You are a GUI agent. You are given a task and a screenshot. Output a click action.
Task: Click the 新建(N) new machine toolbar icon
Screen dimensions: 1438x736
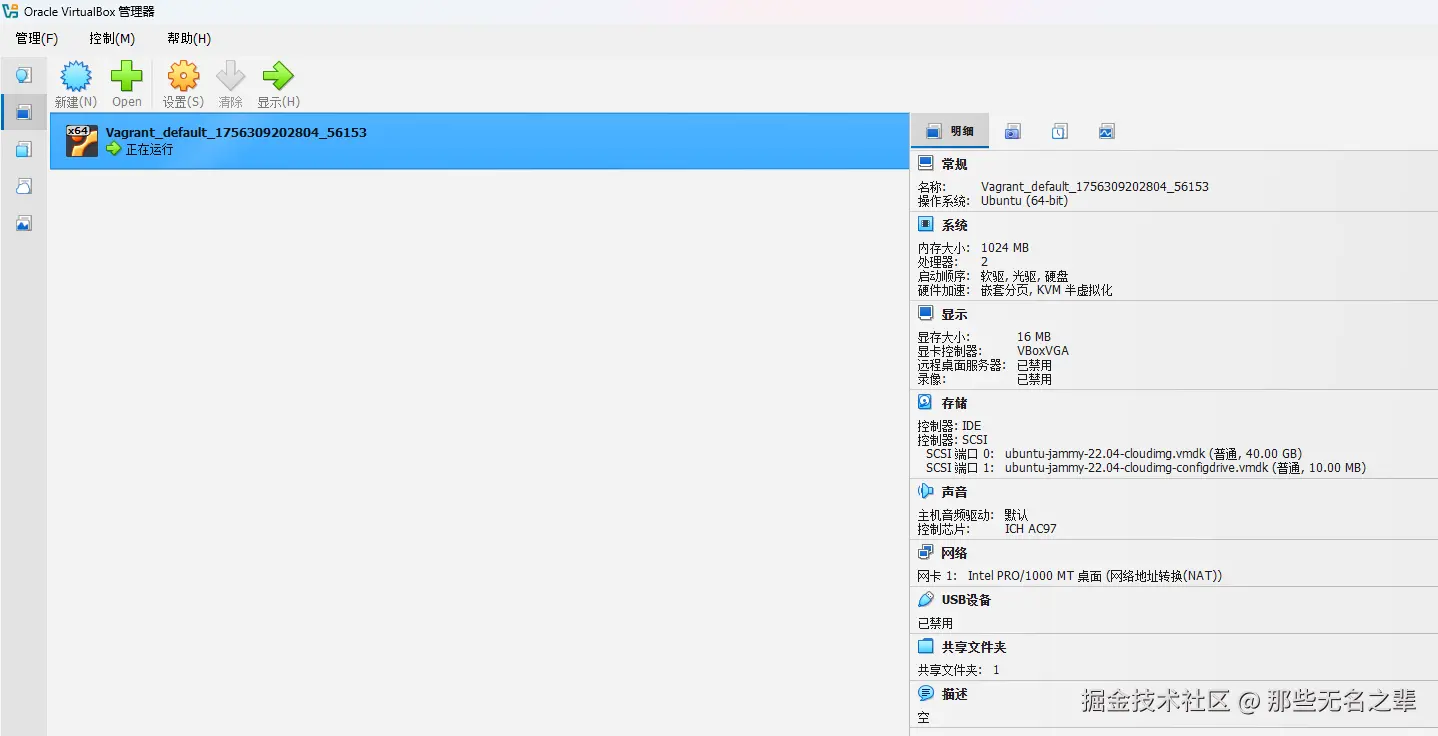tap(76, 76)
